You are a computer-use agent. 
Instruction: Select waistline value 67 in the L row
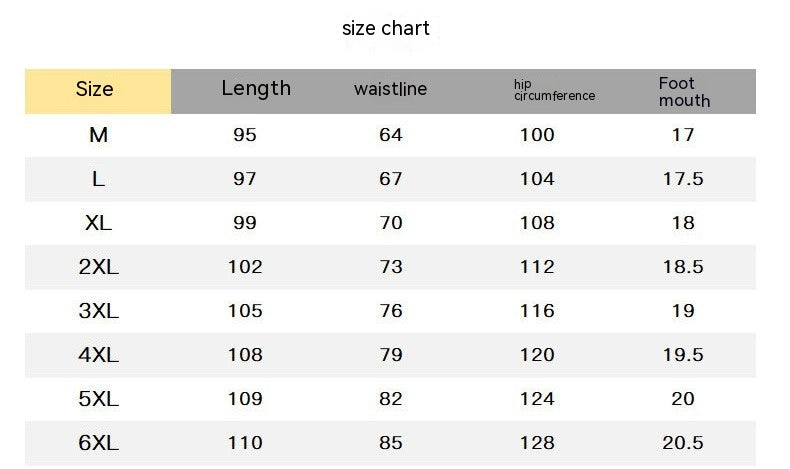point(391,179)
